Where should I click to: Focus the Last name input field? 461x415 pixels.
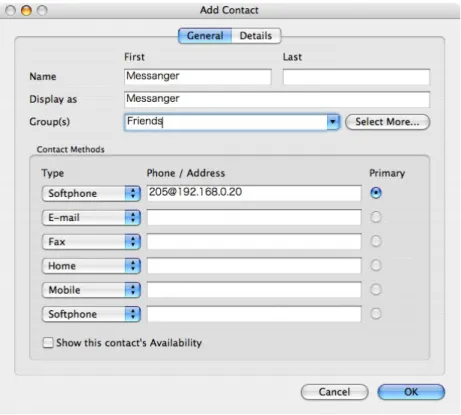356,77
